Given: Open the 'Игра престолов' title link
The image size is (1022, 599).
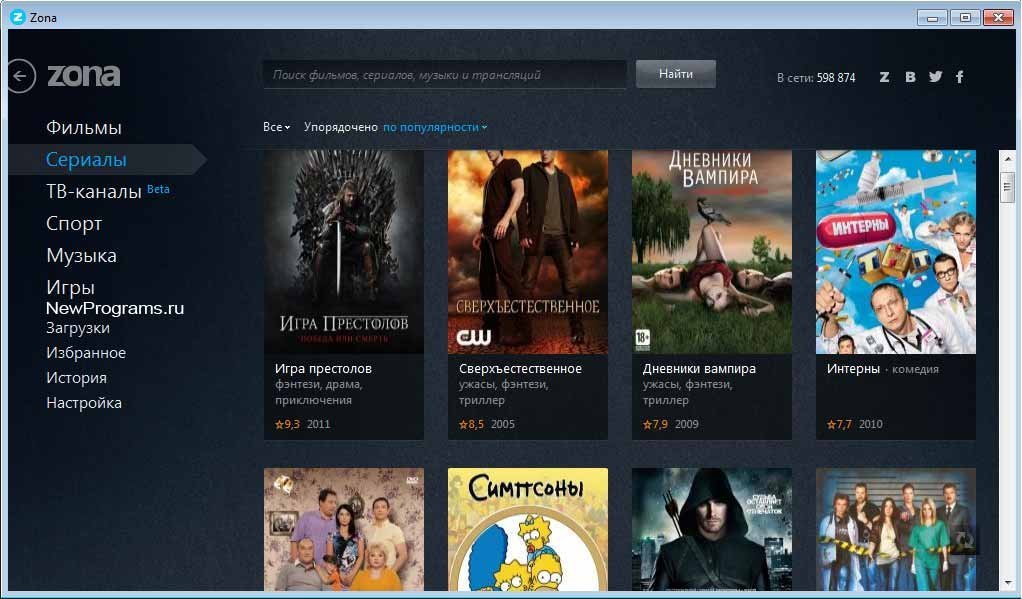Looking at the screenshot, I should pos(323,368).
